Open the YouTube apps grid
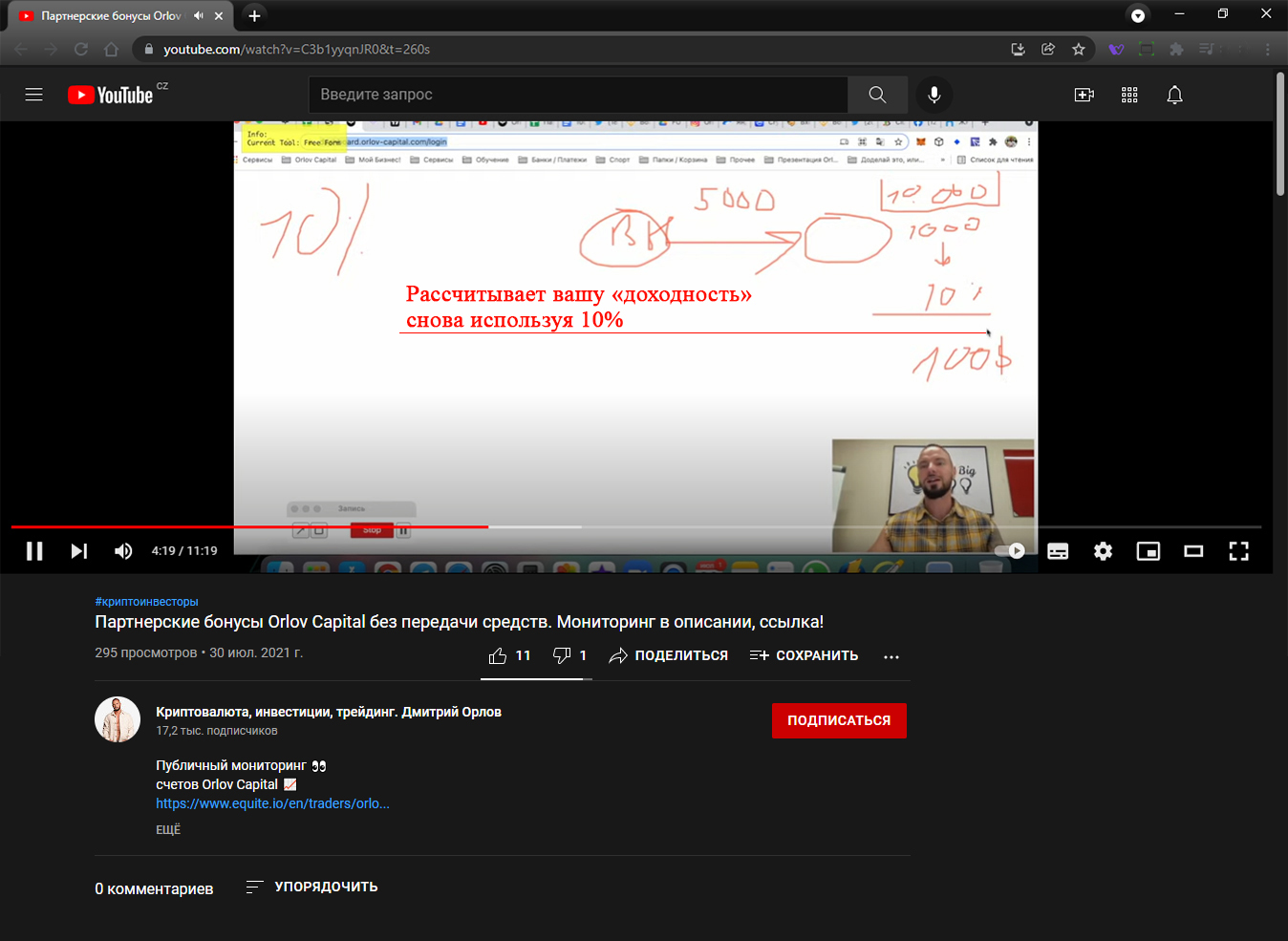The image size is (1288, 941). [1129, 95]
